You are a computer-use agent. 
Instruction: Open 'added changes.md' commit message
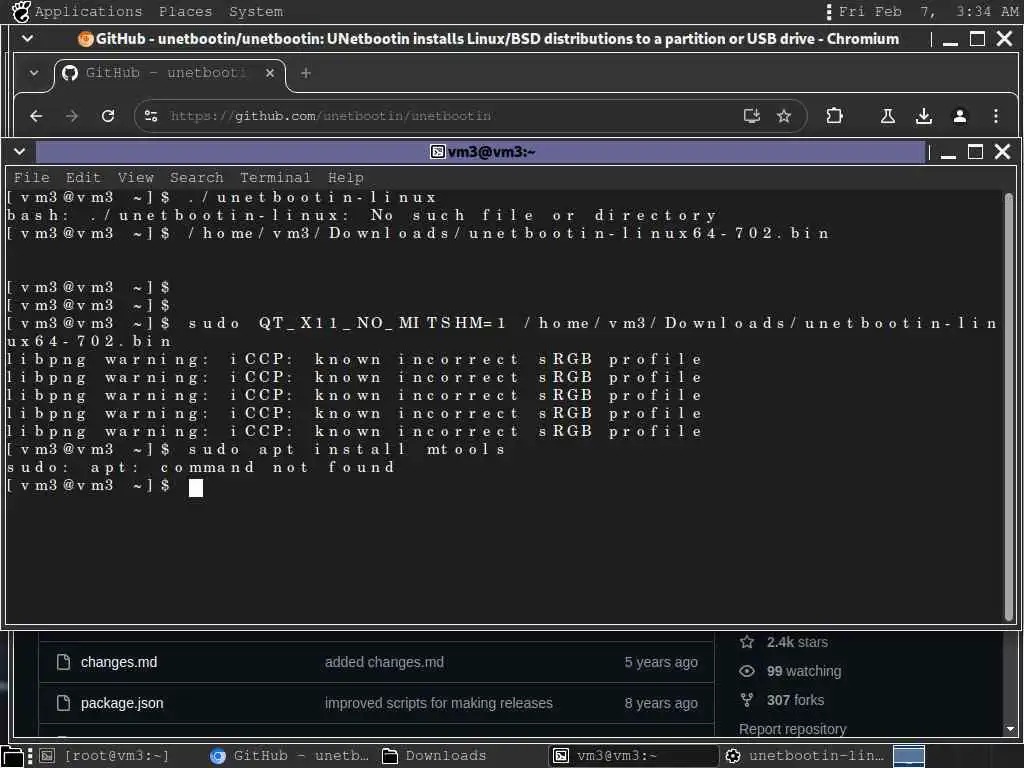pyautogui.click(x=384, y=662)
